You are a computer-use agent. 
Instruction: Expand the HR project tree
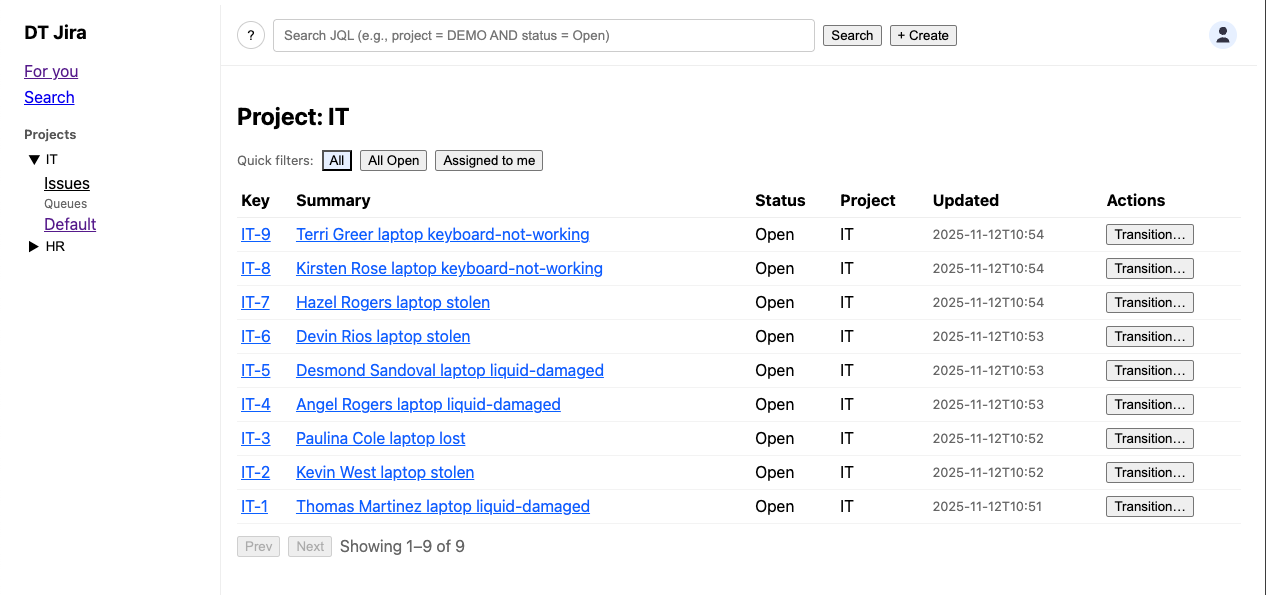pyautogui.click(x=32, y=246)
